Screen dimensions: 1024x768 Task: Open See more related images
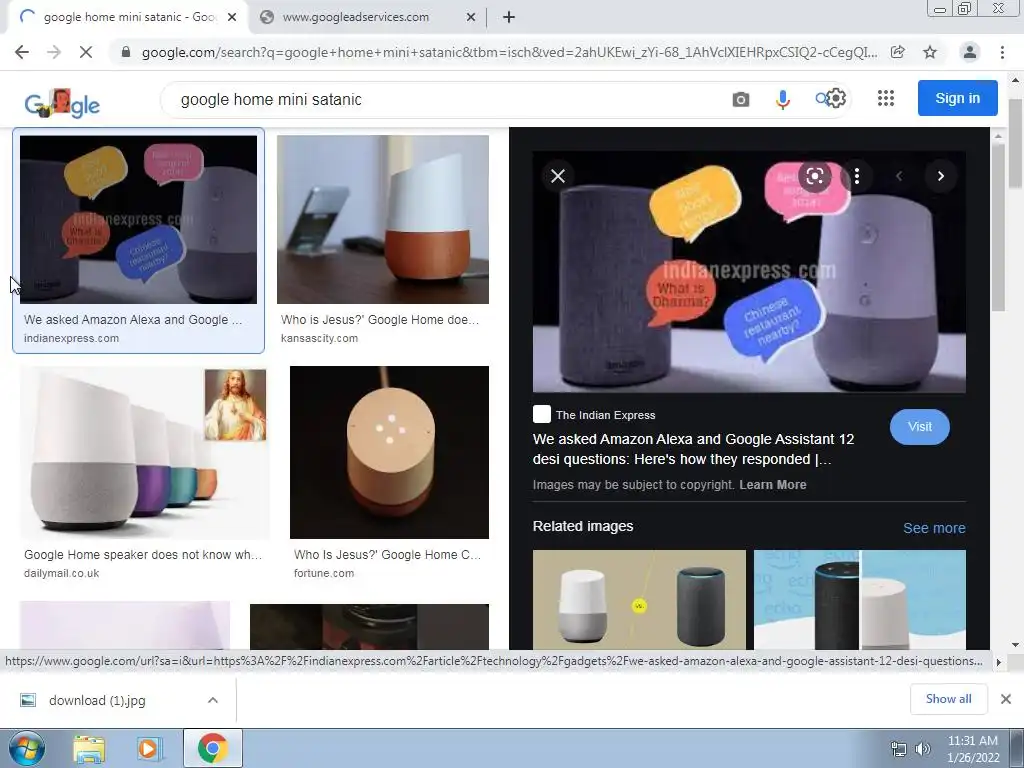pos(934,528)
